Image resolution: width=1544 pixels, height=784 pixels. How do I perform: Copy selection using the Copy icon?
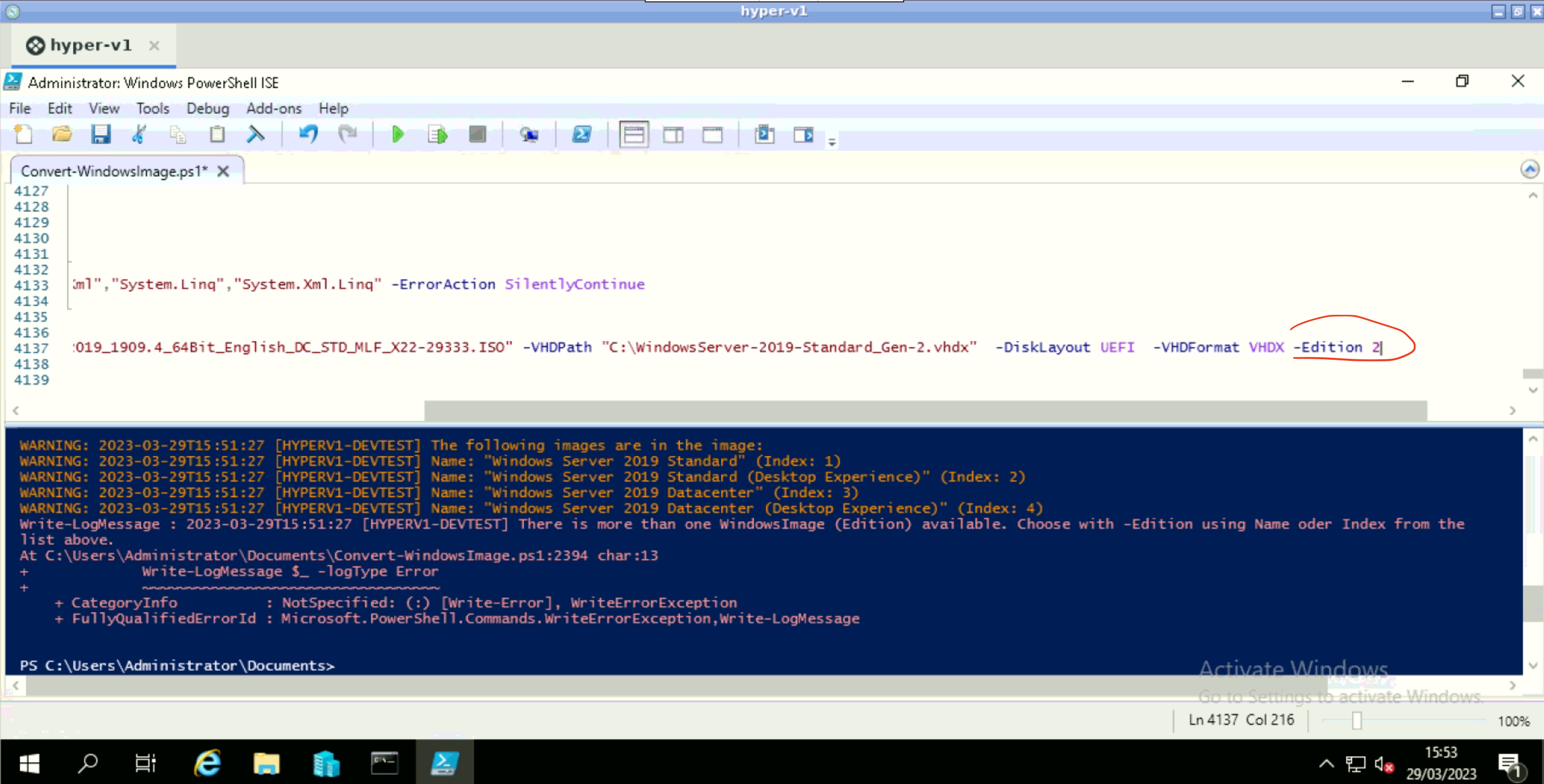click(178, 134)
